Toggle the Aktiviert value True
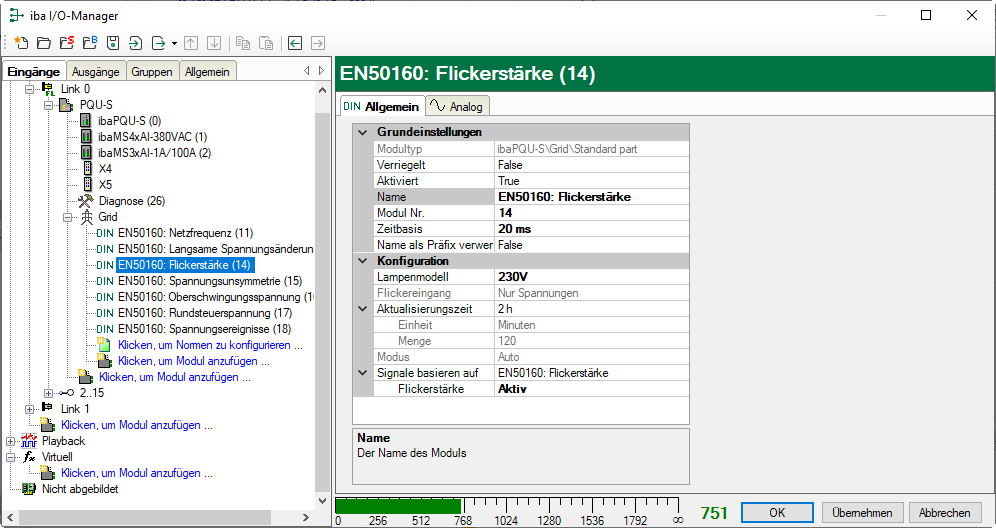 592,181
